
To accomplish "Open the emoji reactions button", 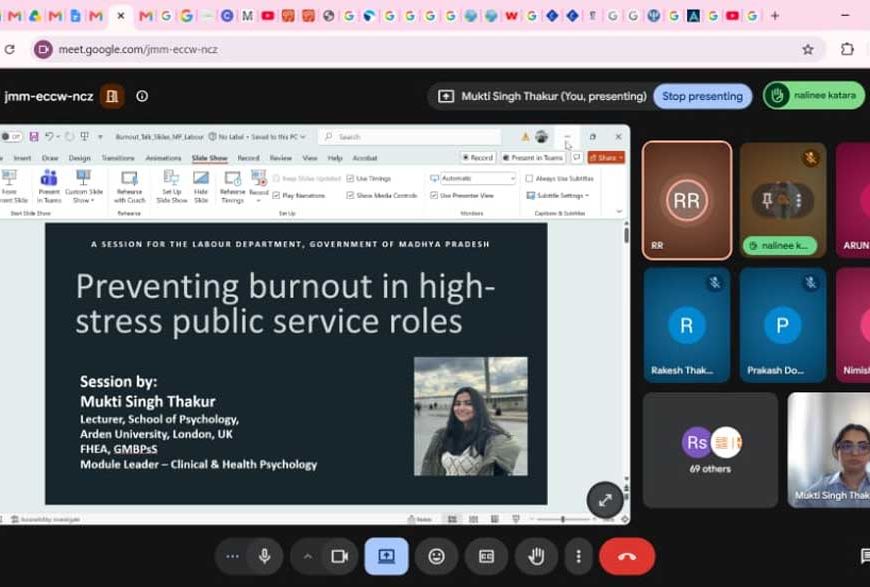I will pos(437,556).
